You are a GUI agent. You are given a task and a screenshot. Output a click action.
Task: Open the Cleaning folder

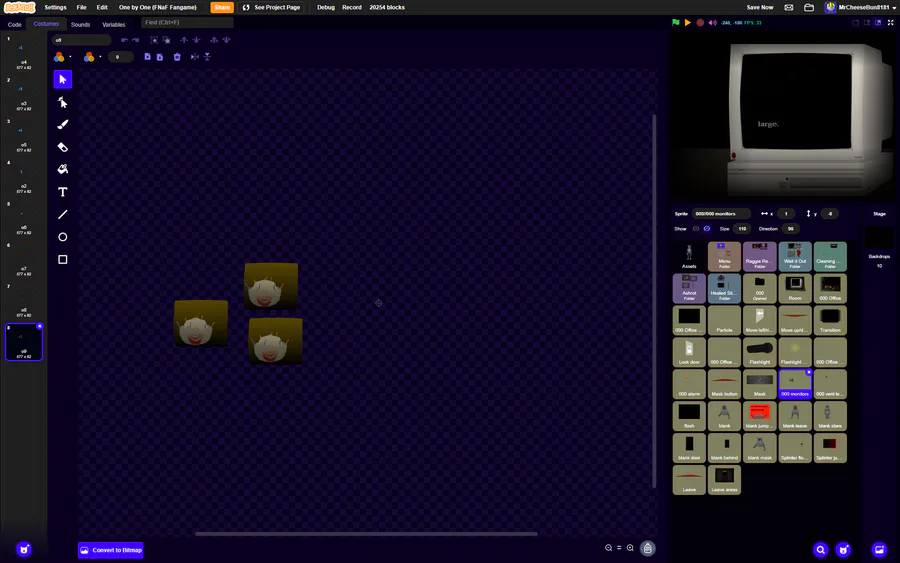coord(830,256)
